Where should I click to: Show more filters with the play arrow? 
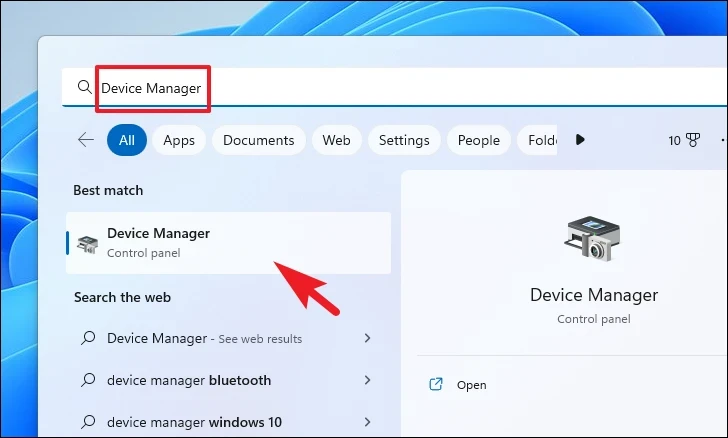click(x=580, y=139)
